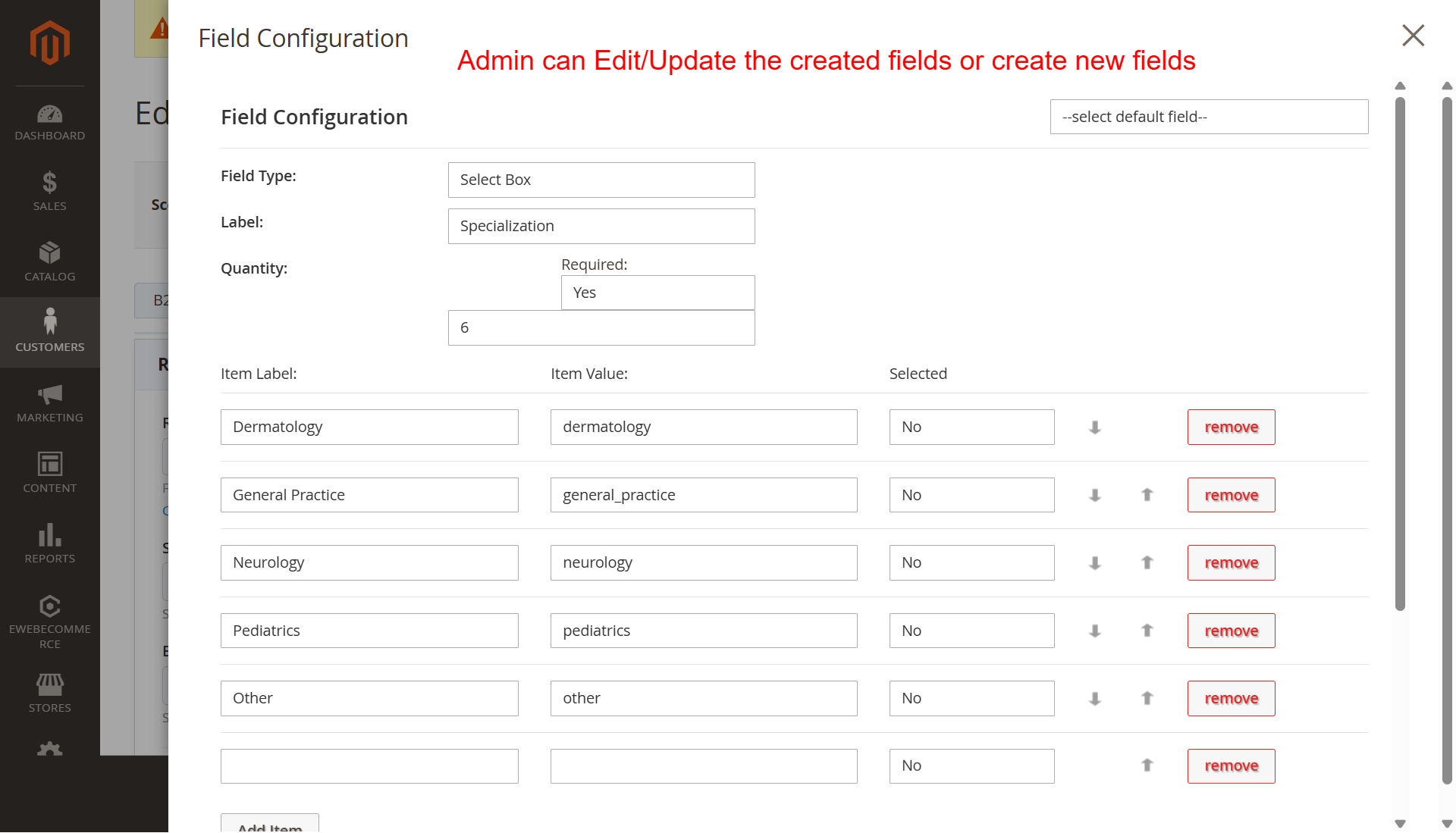
Task: Click the Magento logo icon
Action: (x=50, y=42)
